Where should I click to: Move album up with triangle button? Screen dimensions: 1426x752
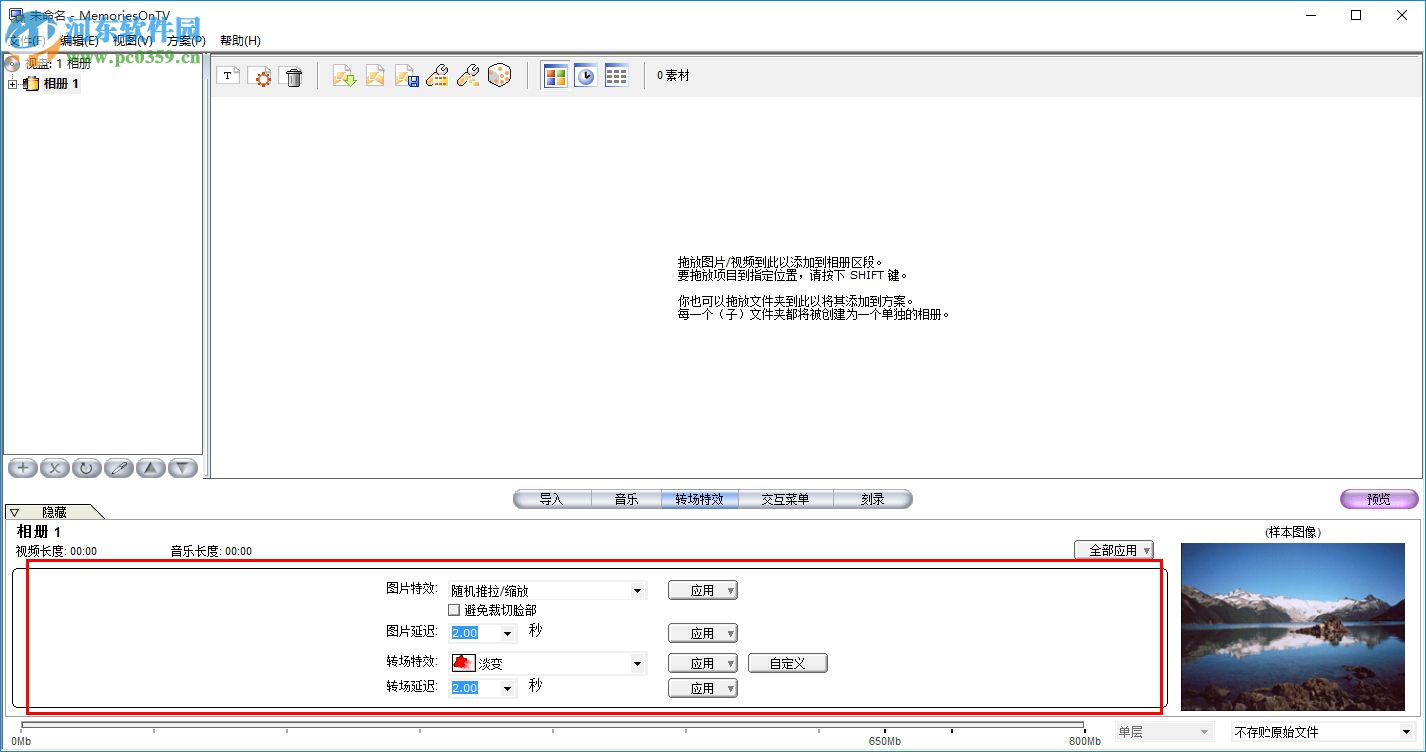(150, 468)
